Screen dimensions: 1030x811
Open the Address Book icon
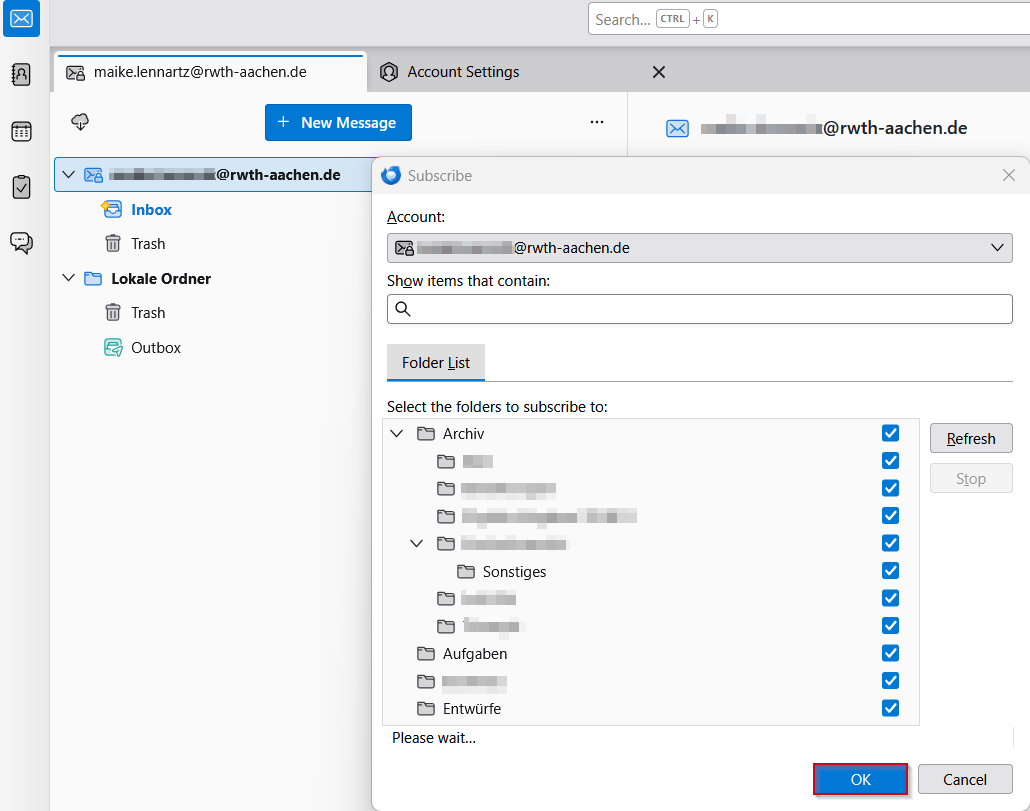coord(22,74)
